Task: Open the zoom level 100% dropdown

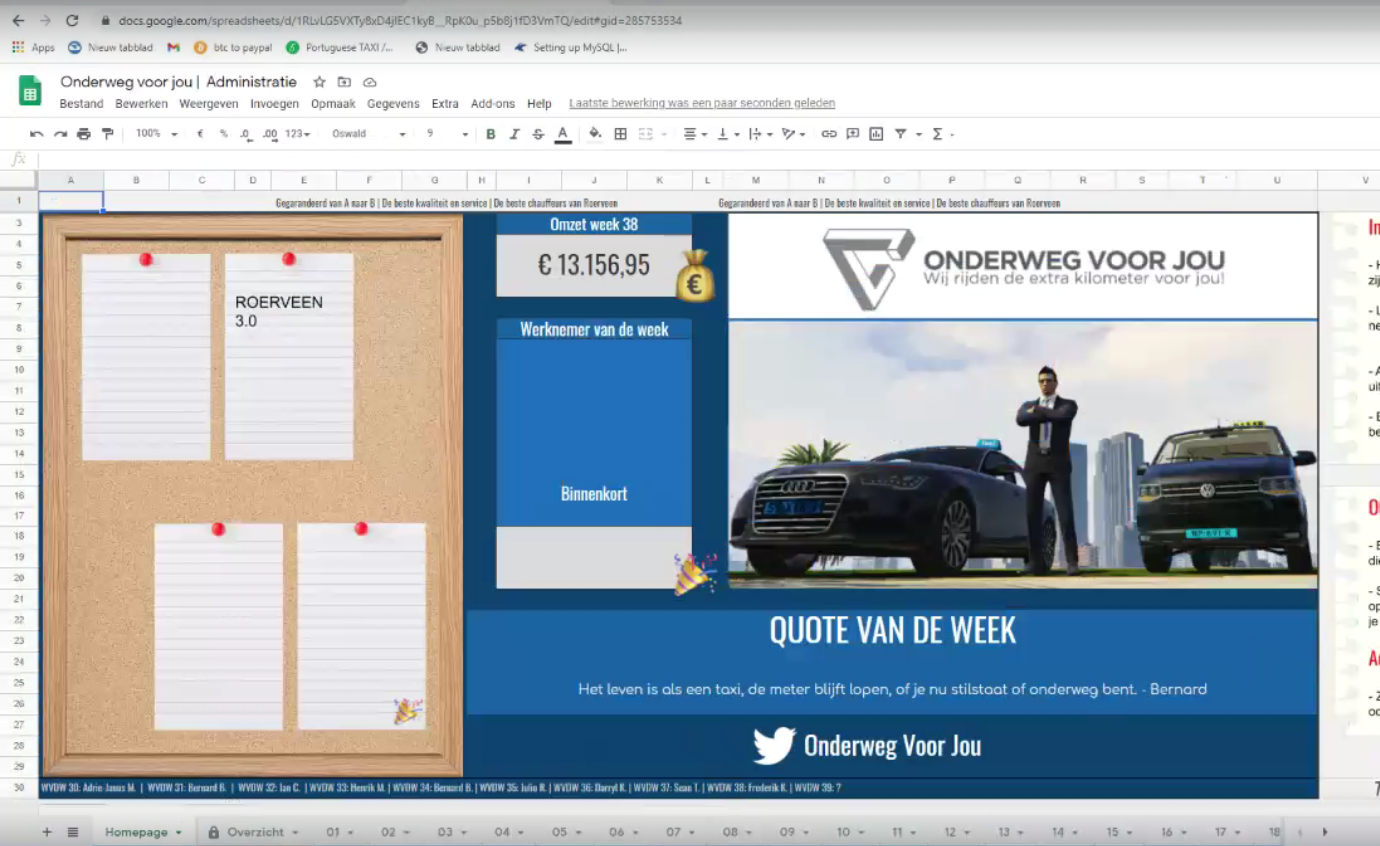Action: coord(157,134)
